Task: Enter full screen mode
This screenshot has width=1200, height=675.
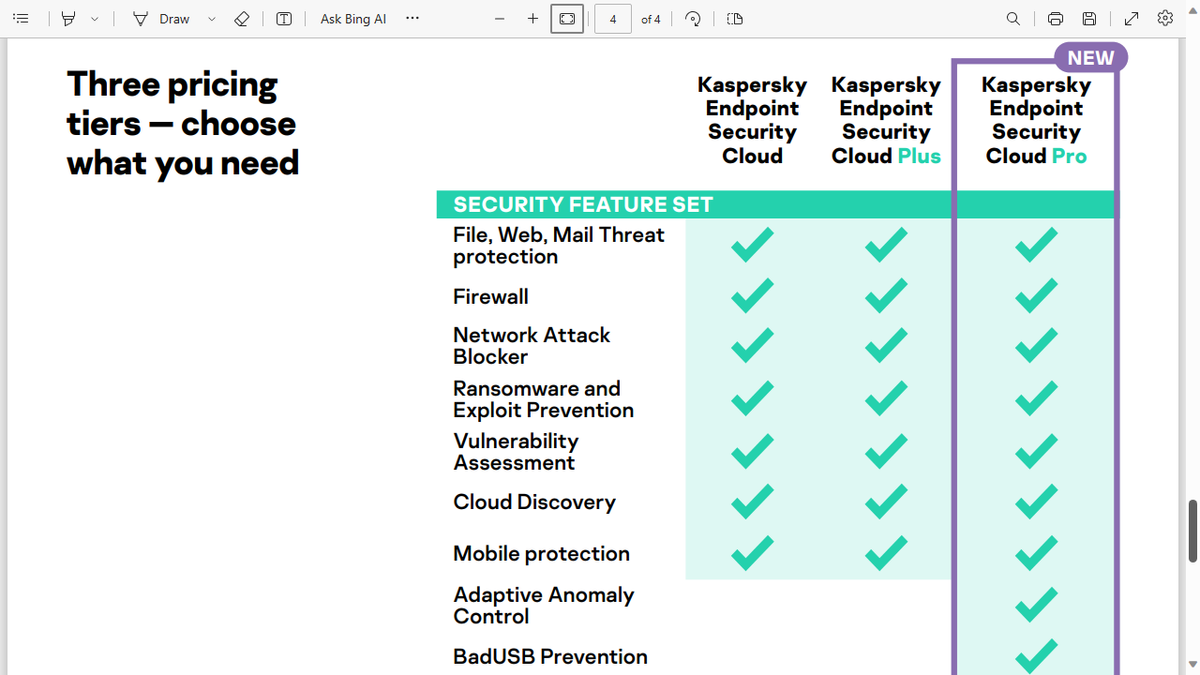Action: click(x=1130, y=18)
